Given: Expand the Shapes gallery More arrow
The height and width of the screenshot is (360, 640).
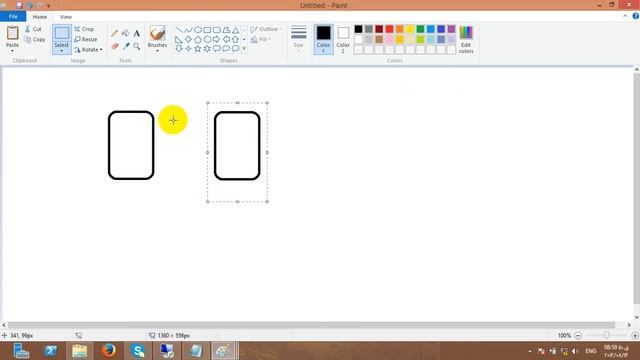Looking at the screenshot, I should coord(244,49).
